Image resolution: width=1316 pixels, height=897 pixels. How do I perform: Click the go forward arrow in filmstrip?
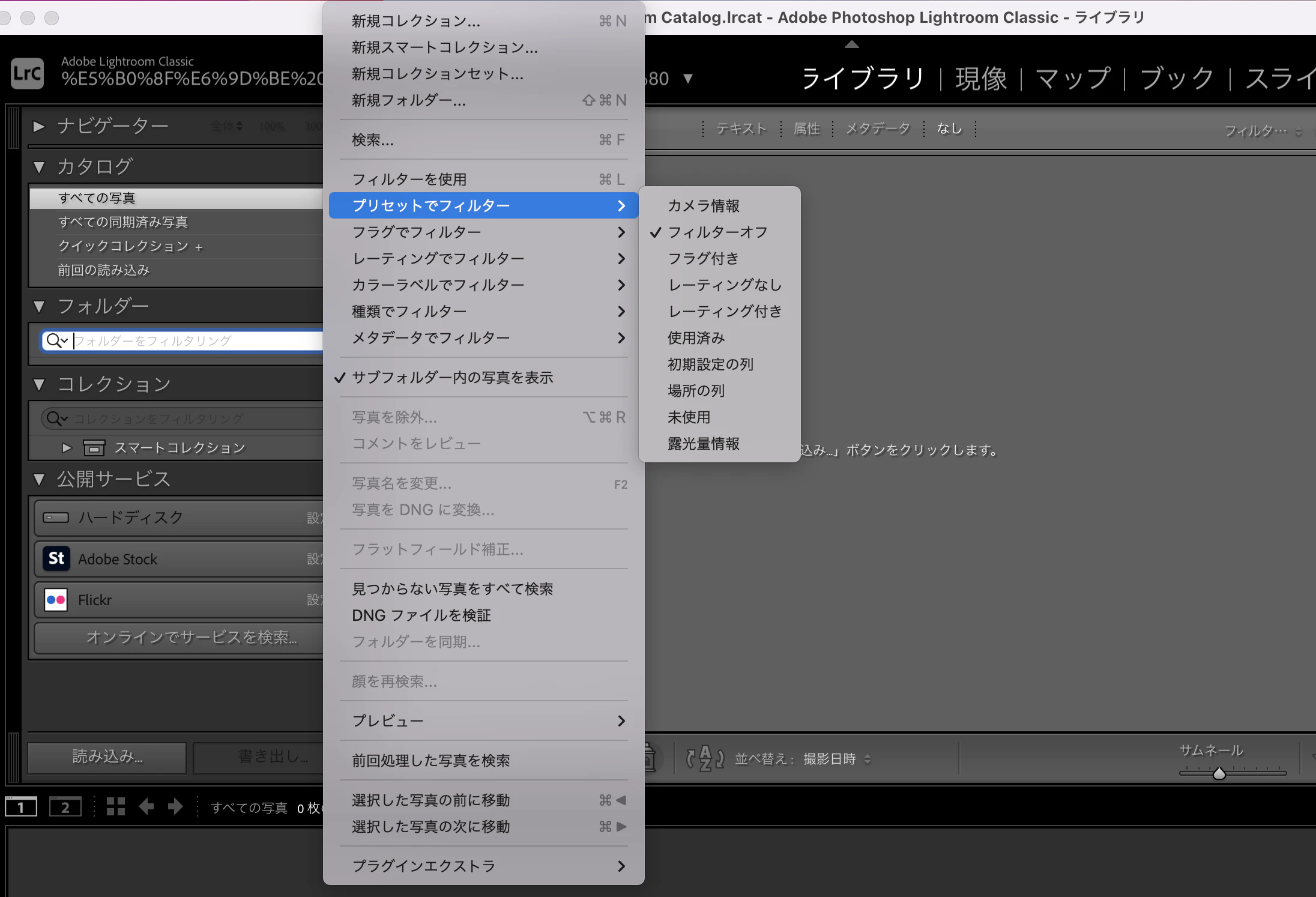(x=175, y=806)
